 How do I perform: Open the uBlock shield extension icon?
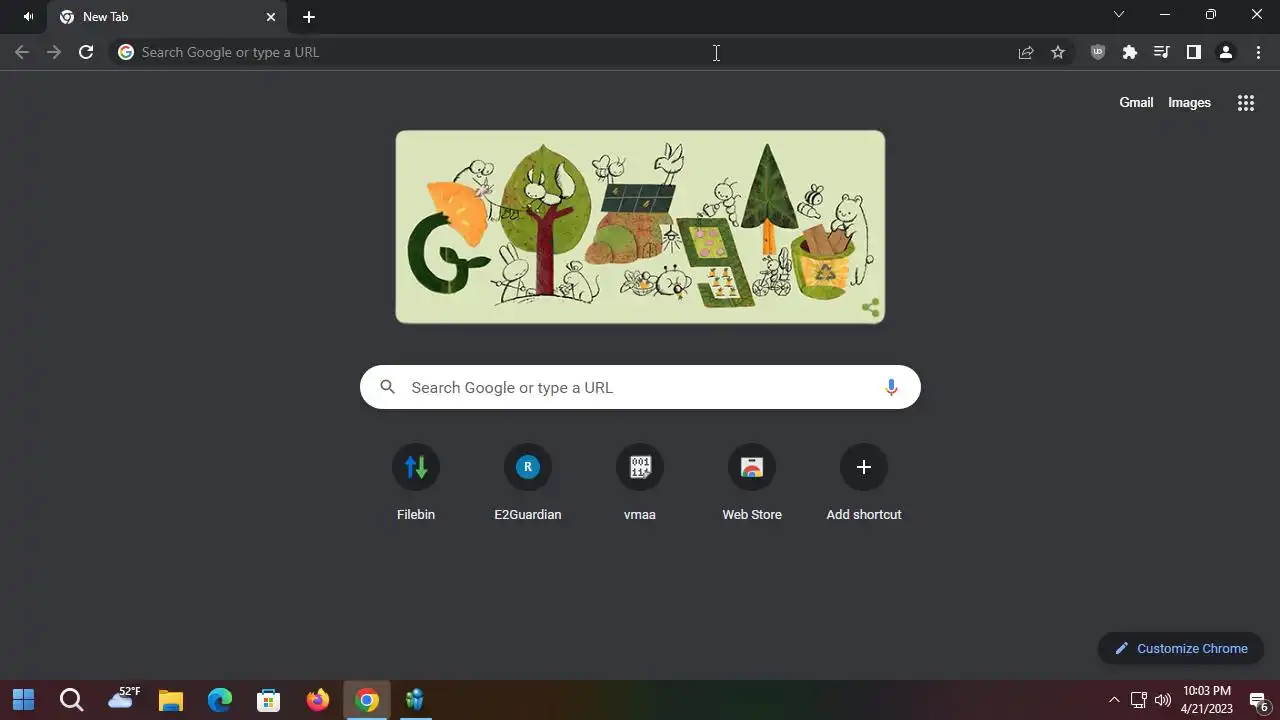point(1098,52)
